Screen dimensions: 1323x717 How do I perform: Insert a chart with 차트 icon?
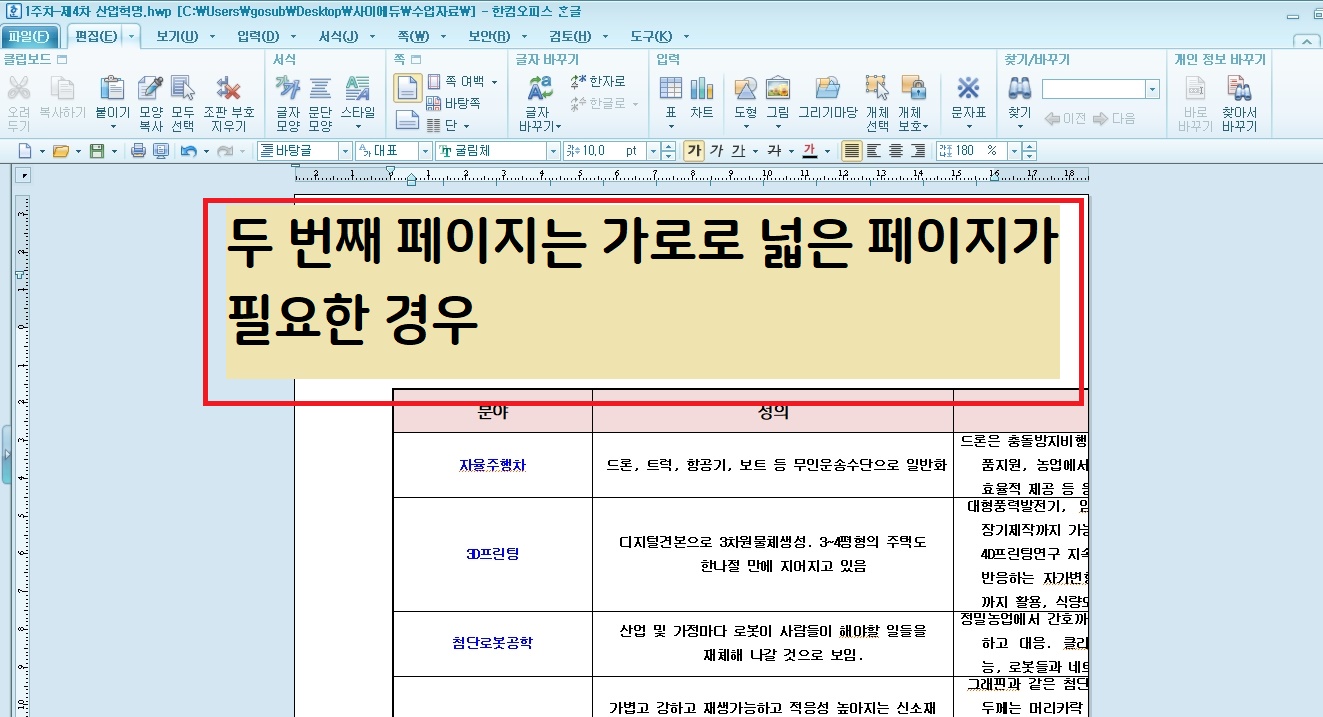point(701,89)
